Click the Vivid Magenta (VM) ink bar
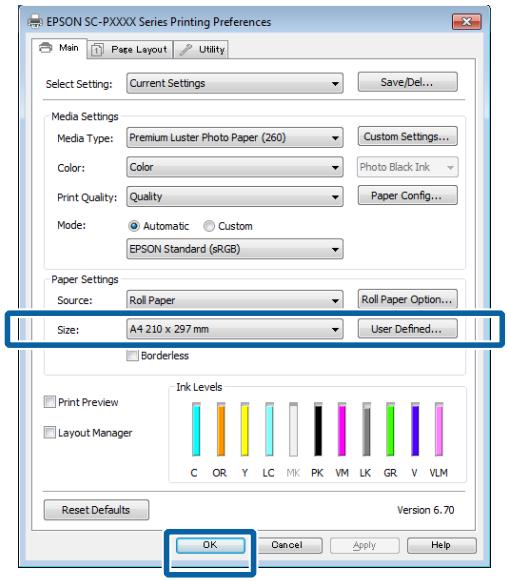Viewport: 507px width, 581px height. (342, 429)
